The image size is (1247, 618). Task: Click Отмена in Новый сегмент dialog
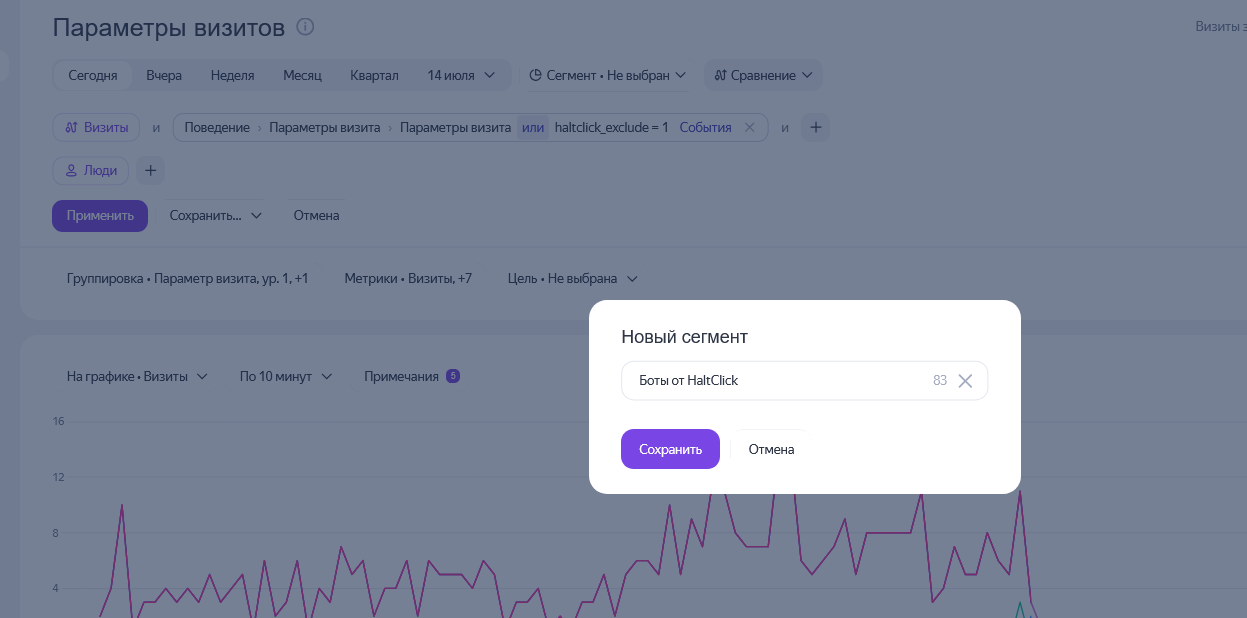tap(771, 449)
